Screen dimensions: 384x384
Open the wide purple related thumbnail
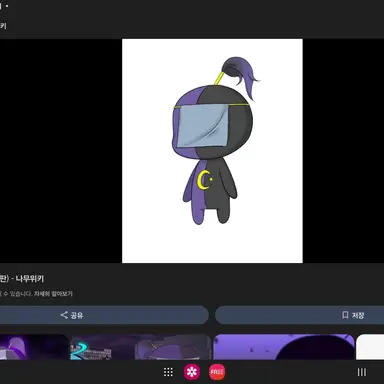284,347
